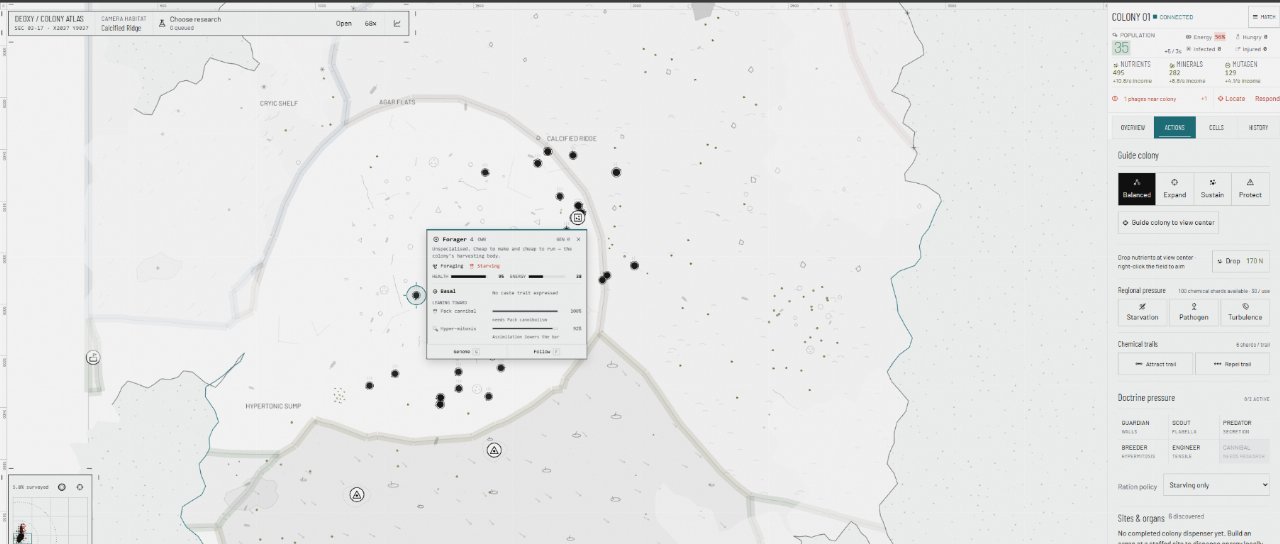Click the Cannibal needs research doctrine tile
This screenshot has width=1280, height=544.
click(1245, 451)
